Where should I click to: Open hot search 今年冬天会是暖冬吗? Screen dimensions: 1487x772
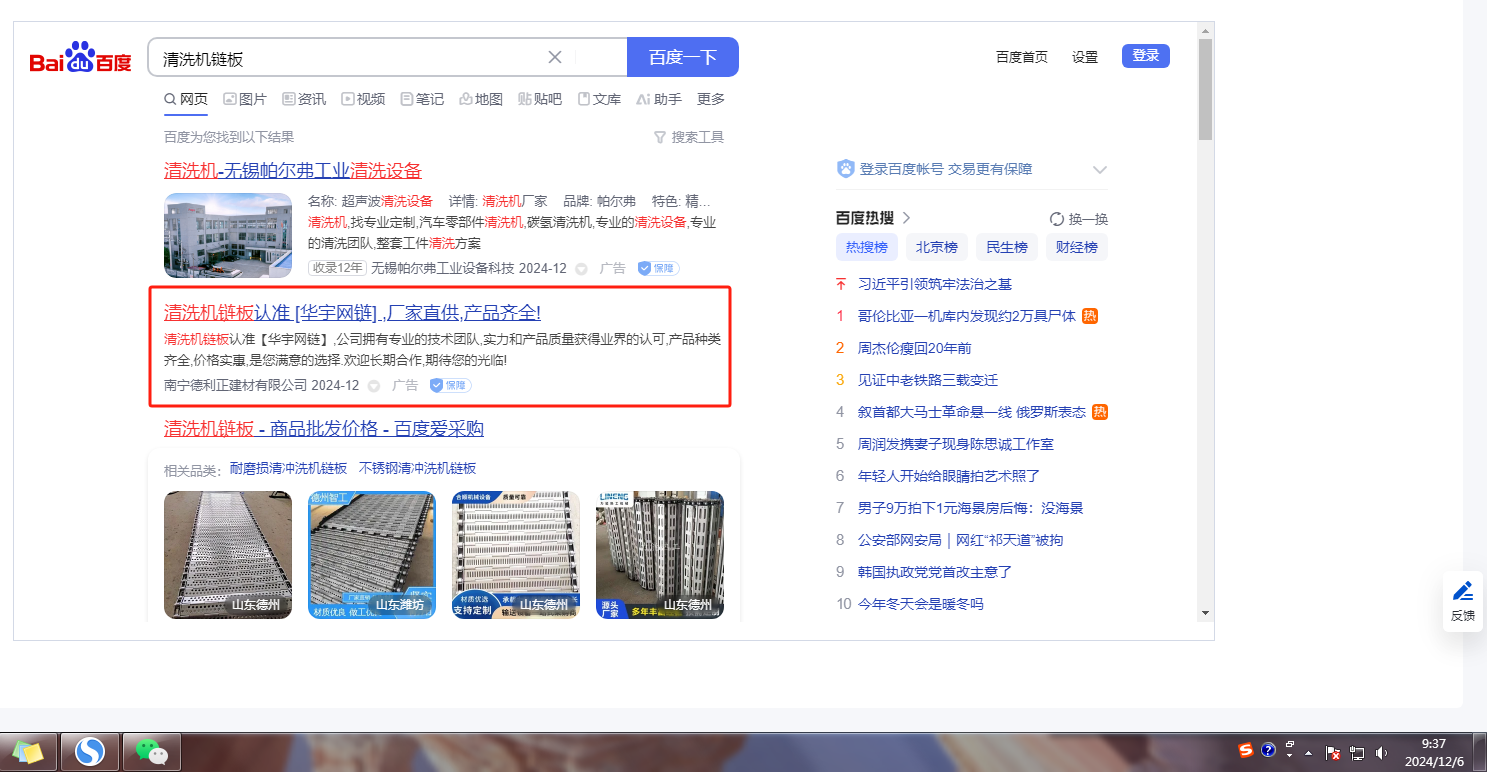click(921, 604)
